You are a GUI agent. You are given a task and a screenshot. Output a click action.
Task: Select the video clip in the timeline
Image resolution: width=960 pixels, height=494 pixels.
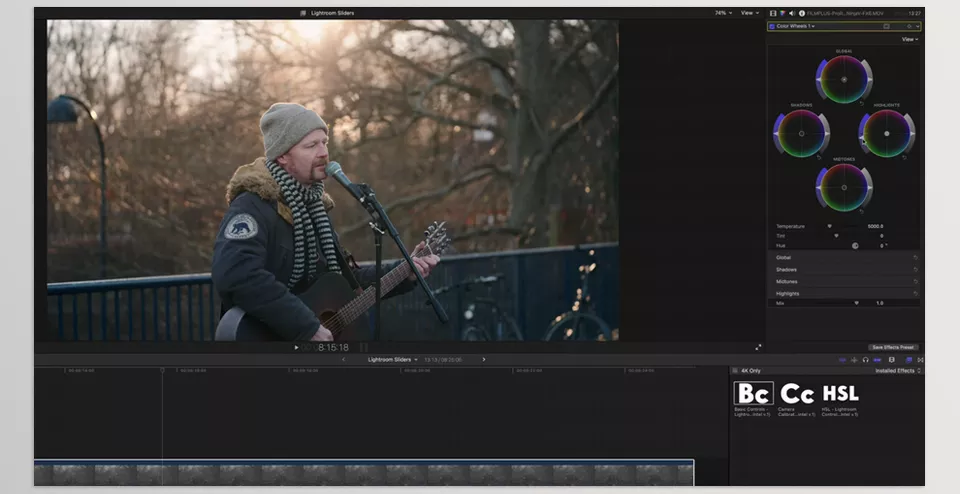tap(364, 473)
